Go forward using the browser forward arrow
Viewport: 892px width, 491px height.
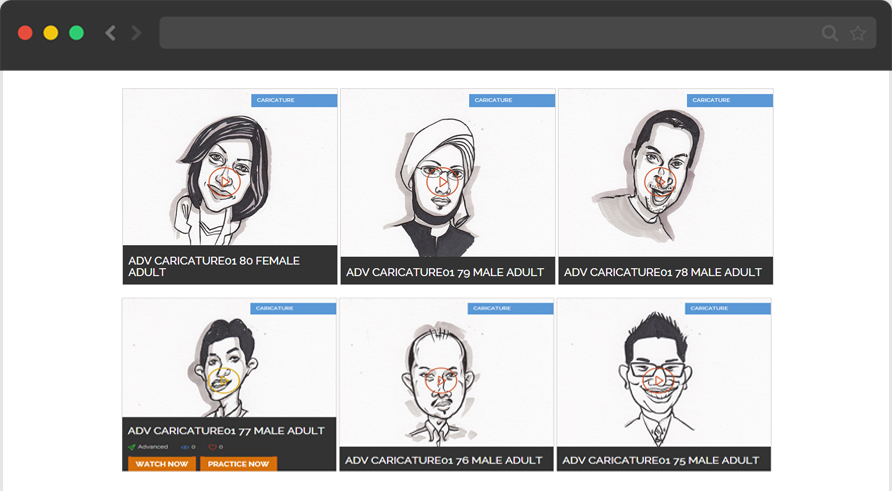(x=137, y=33)
